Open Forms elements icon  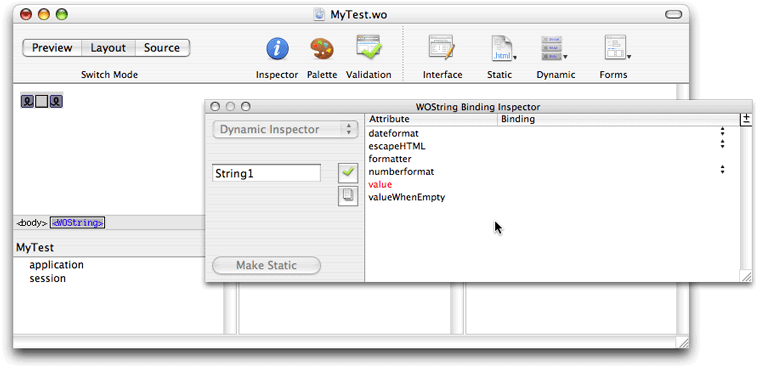pos(617,47)
